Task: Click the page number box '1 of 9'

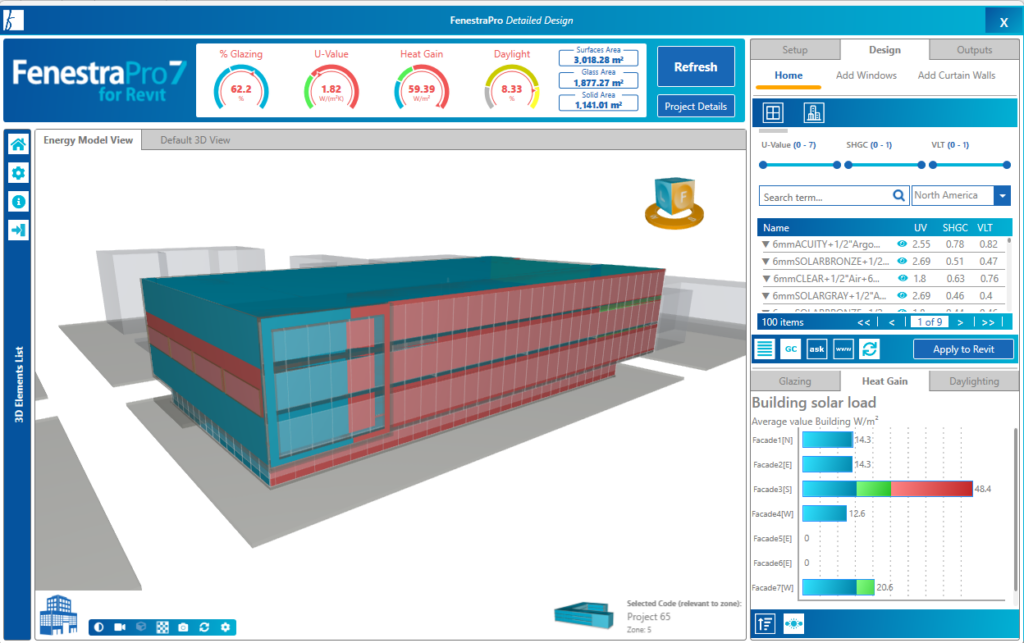Action: [x=929, y=322]
